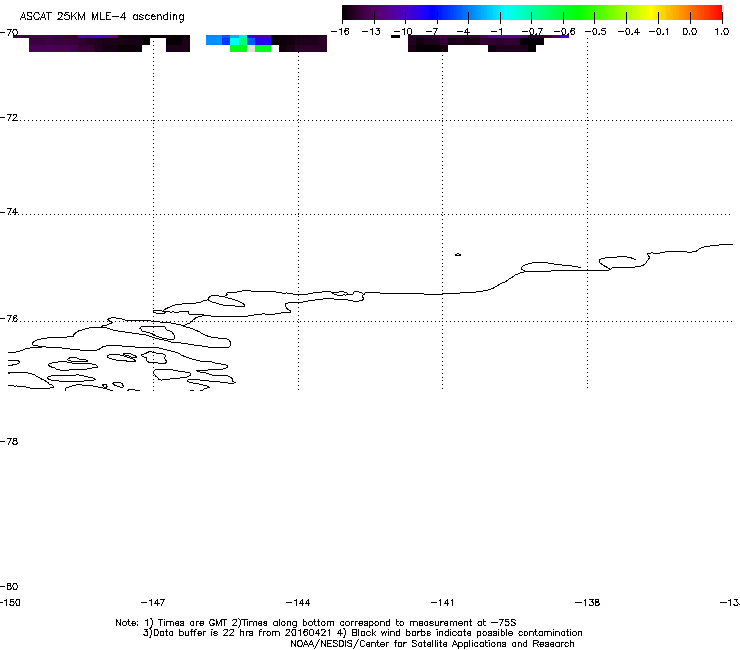Image resolution: width=740 pixels, height=650 pixels.
Task: Click the 'Data buffer is 22 hrs' note line
Action: 363,633
